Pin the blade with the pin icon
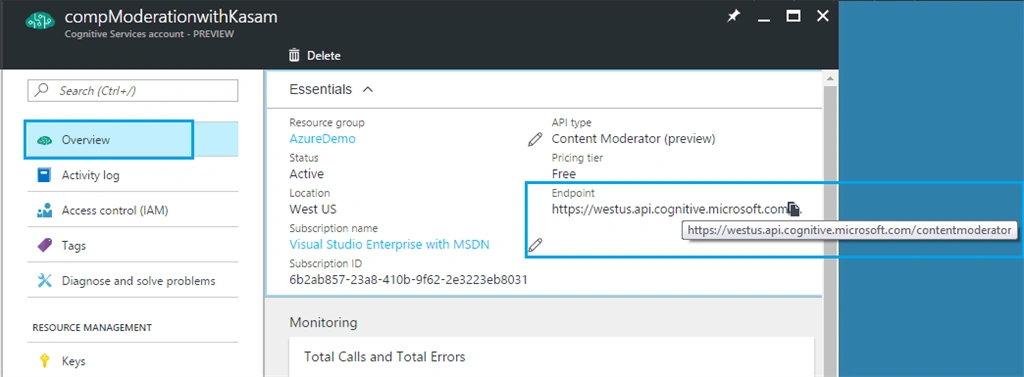Image resolution: width=1024 pixels, height=377 pixels. (x=733, y=18)
